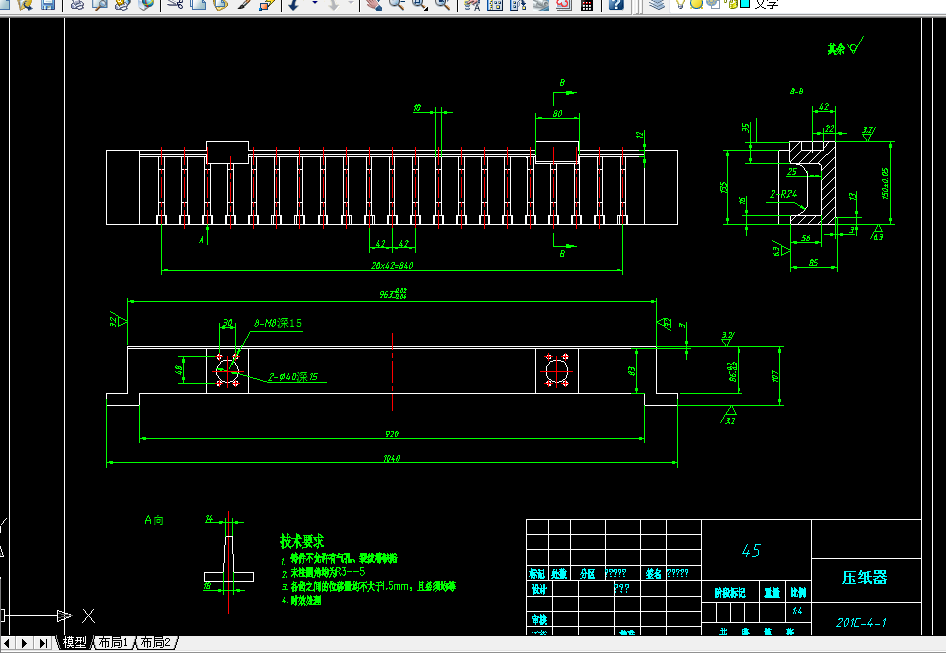Click the Help question mark icon
946x653 pixels.
pyautogui.click(x=616, y=4)
